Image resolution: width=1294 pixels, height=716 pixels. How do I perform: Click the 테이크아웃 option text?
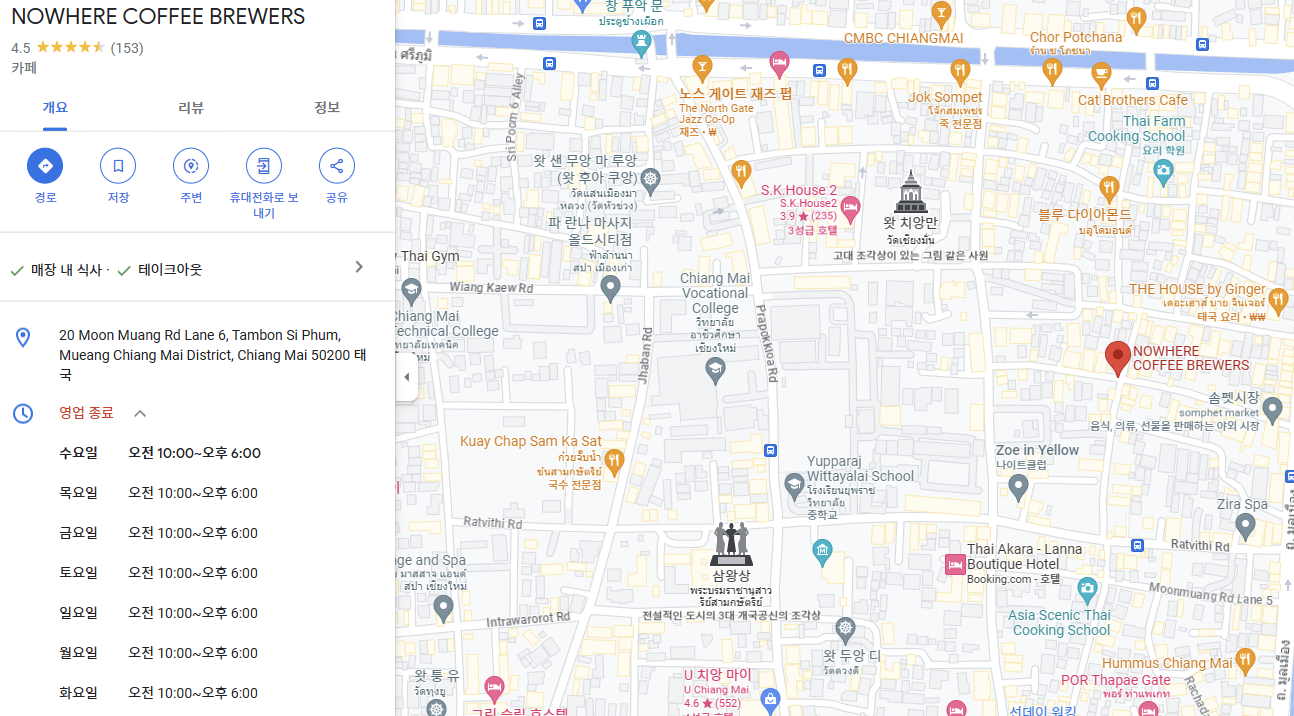pyautogui.click(x=170, y=270)
